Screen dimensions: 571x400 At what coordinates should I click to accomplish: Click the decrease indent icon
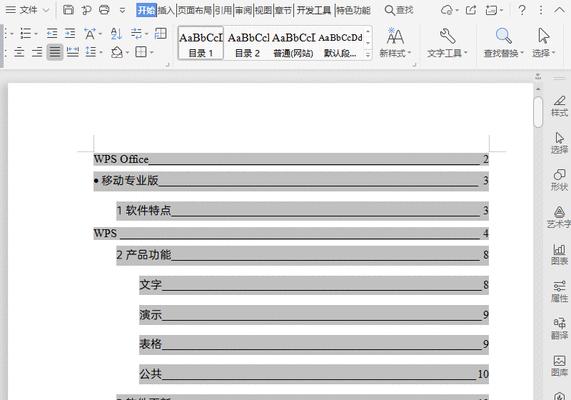coord(52,34)
